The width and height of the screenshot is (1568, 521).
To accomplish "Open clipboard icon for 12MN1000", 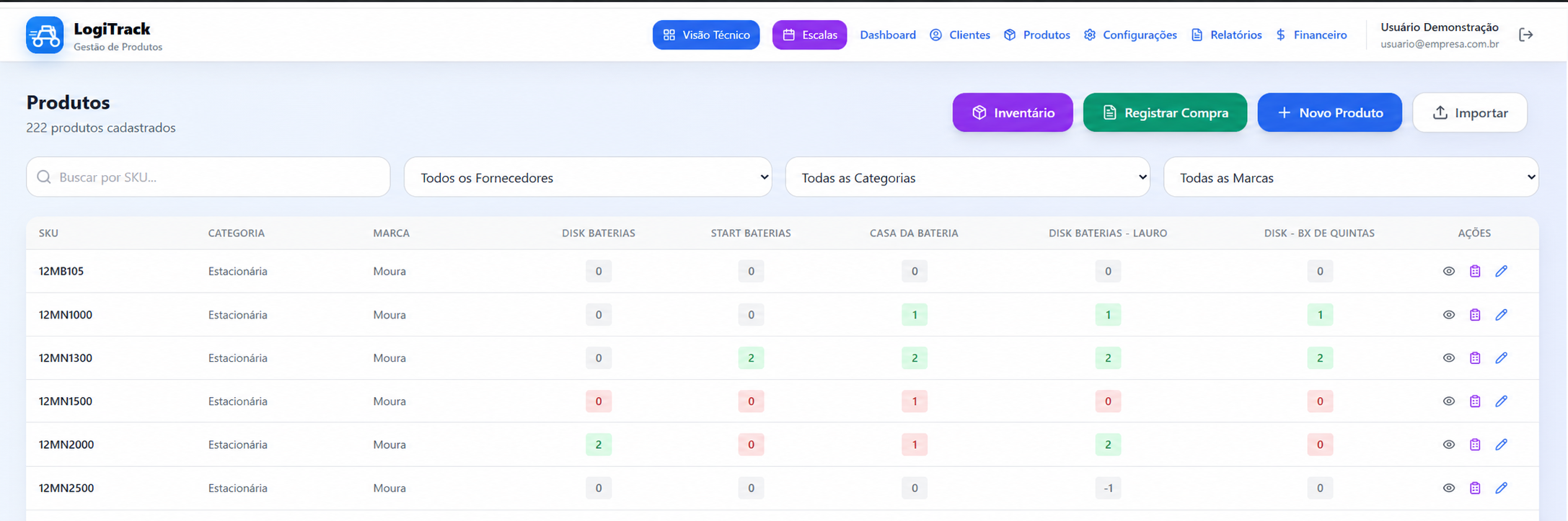I will click(1475, 315).
